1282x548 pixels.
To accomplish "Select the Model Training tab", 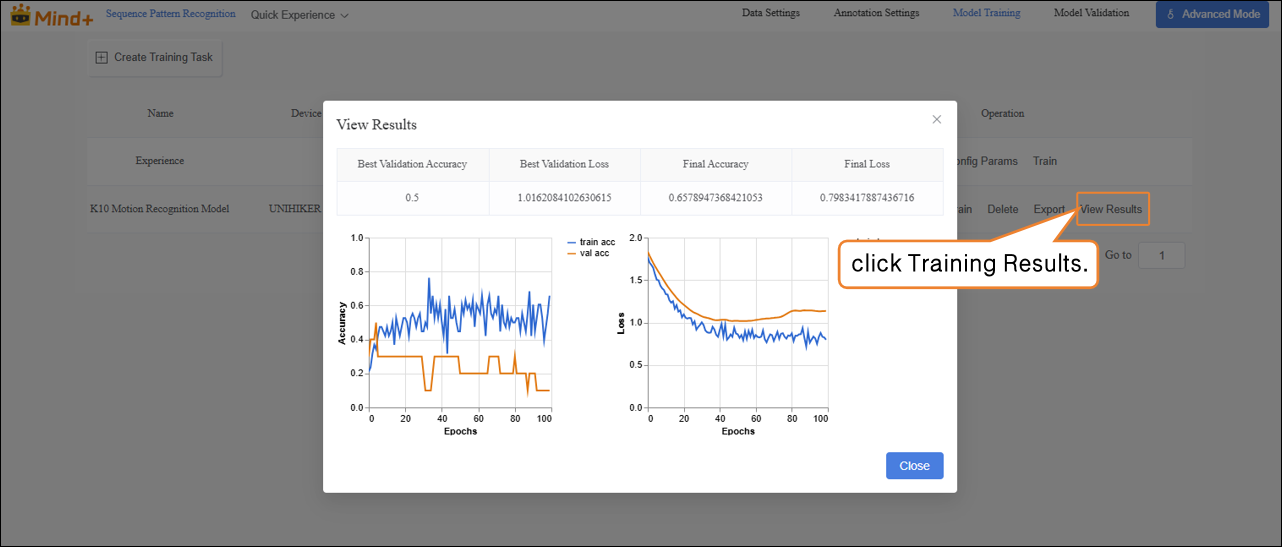I will [x=986, y=14].
